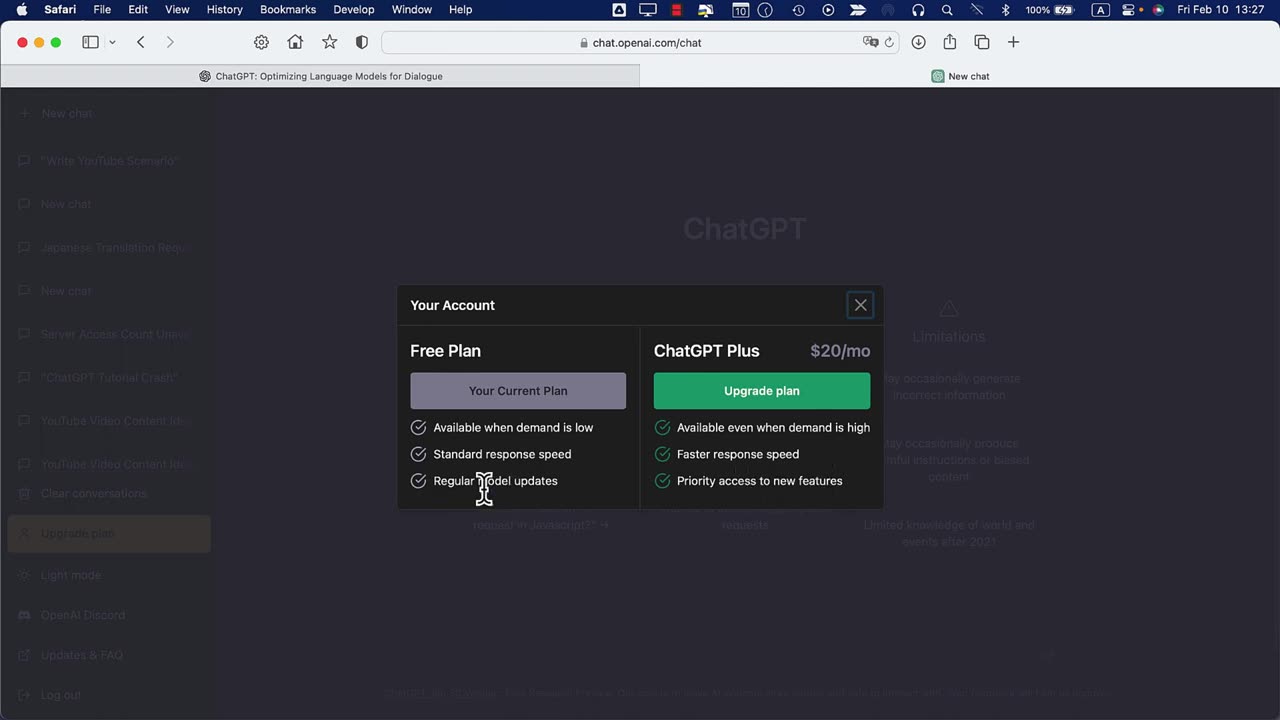Open the Privacy Report shield icon

[362, 42]
